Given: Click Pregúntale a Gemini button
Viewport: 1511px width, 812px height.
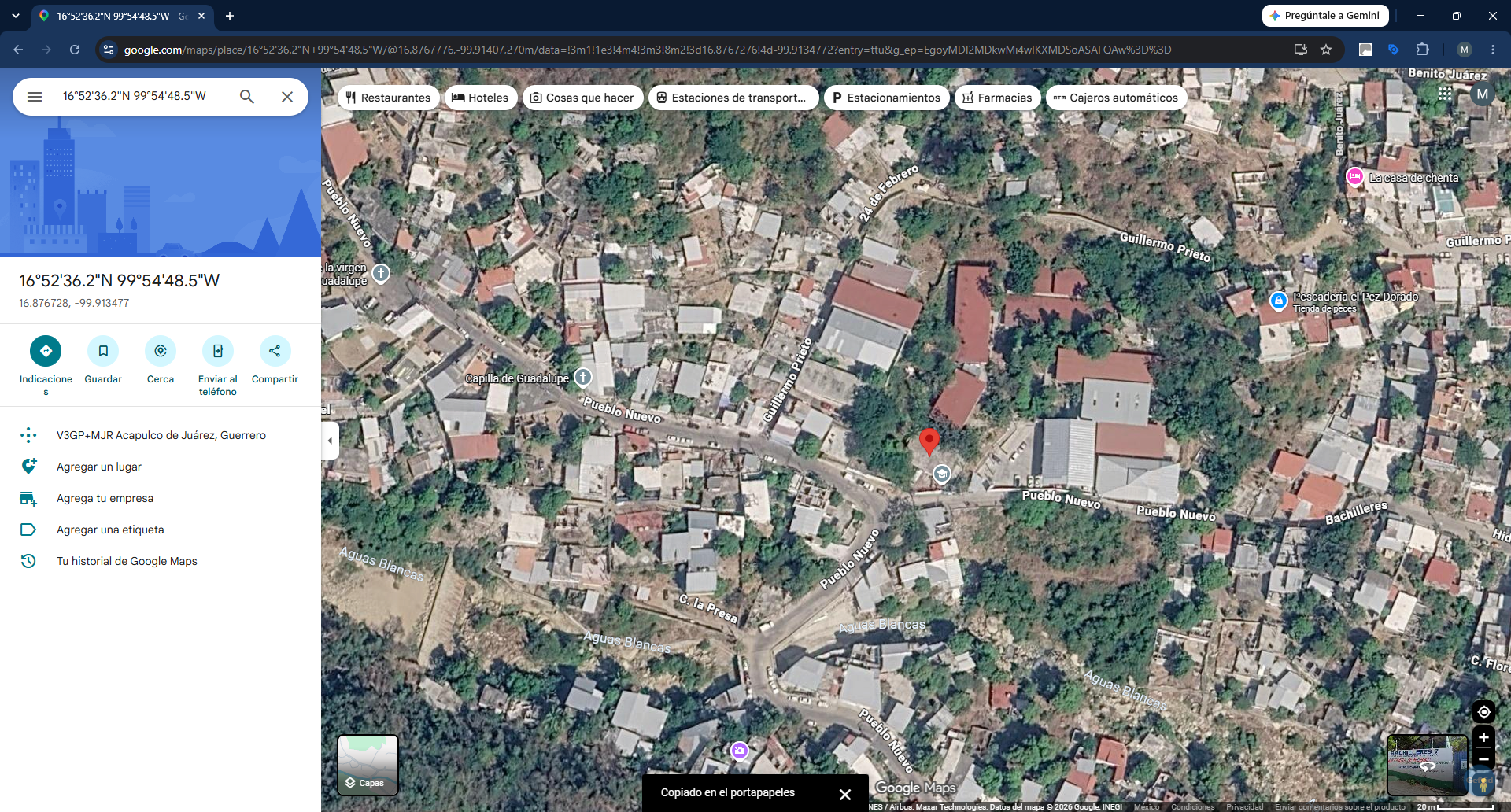Looking at the screenshot, I should tap(1325, 16).
